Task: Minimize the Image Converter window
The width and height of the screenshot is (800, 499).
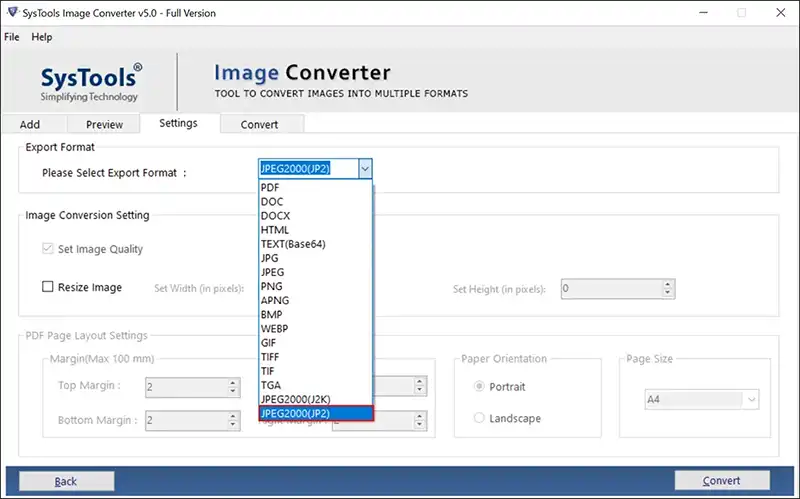Action: coord(704,12)
